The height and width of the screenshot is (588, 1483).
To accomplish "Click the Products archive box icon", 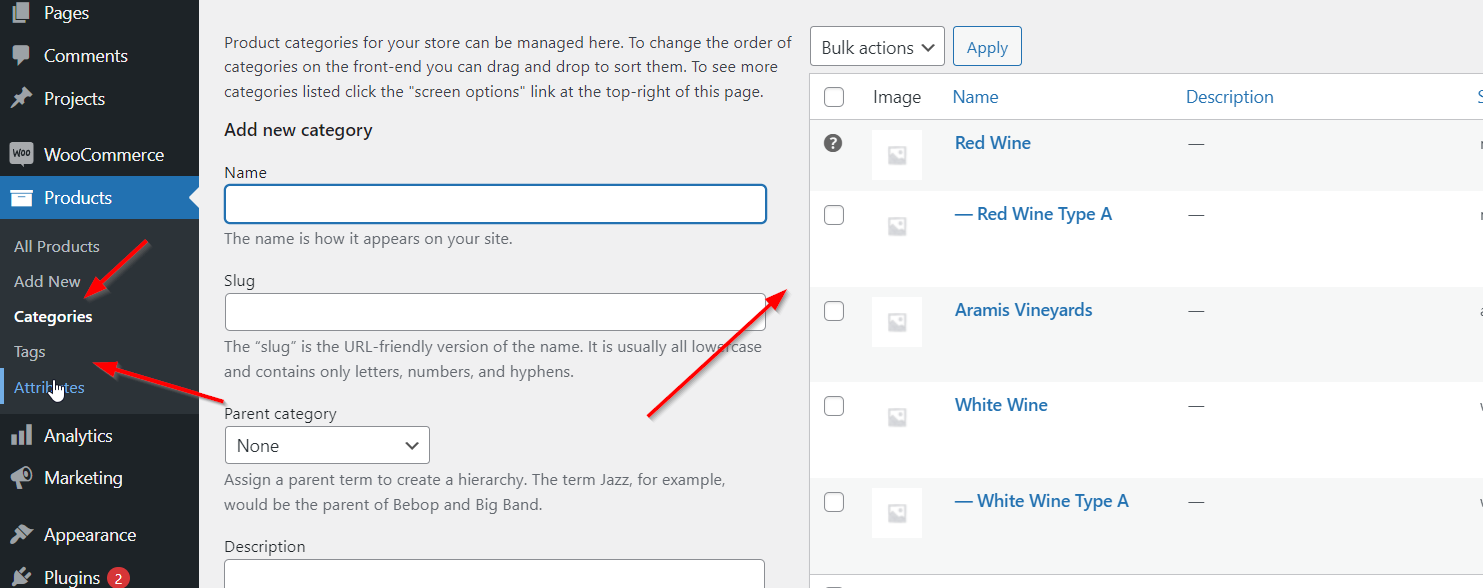I will 21,198.
